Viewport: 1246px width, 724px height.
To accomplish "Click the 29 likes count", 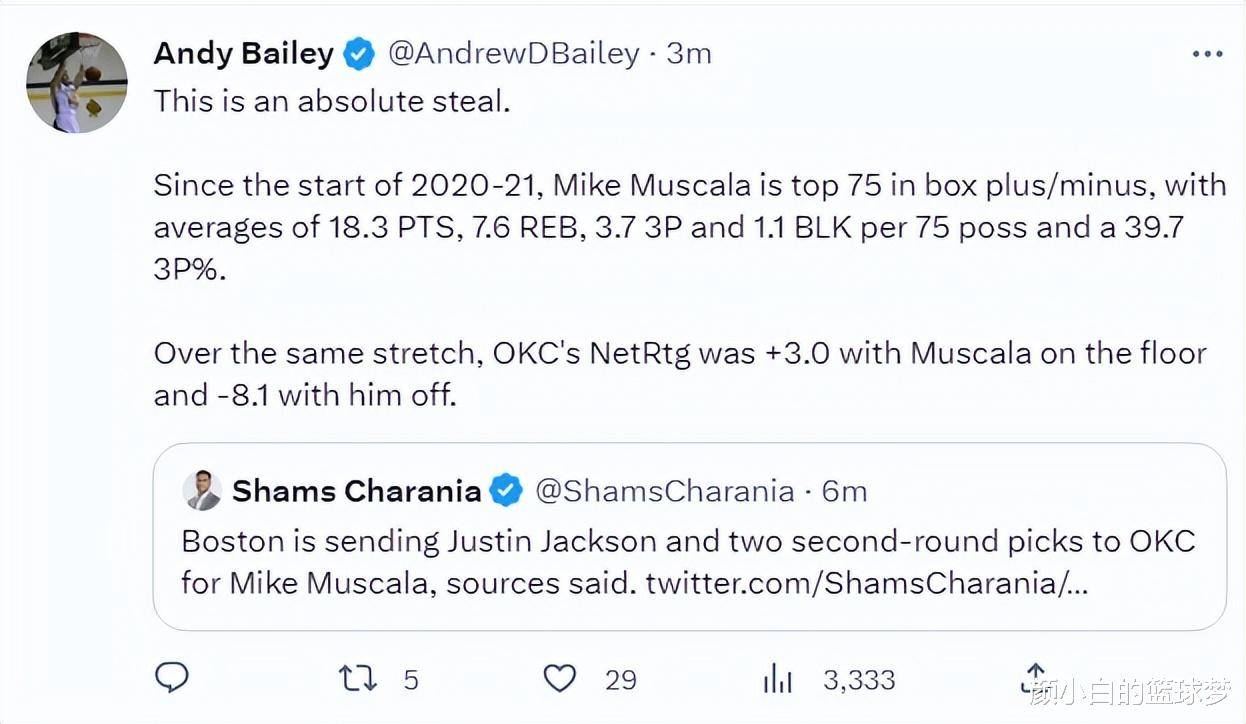I will tap(621, 680).
